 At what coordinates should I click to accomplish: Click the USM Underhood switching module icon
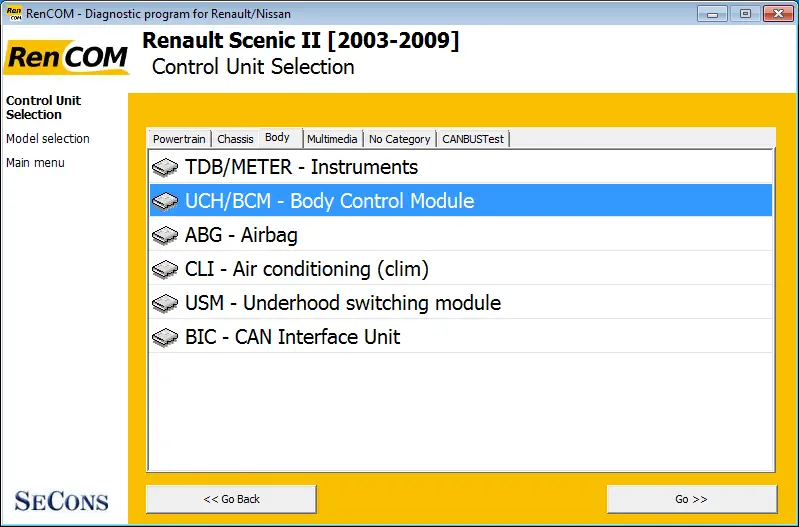click(165, 303)
